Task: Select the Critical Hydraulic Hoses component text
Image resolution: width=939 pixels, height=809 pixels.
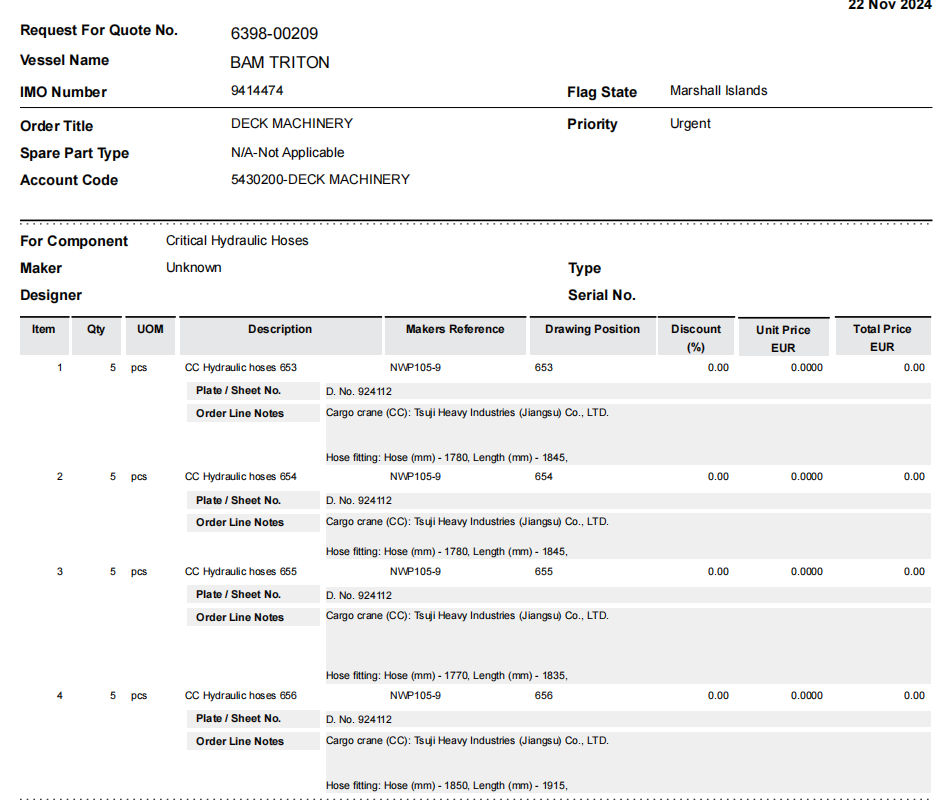Action: (x=237, y=241)
